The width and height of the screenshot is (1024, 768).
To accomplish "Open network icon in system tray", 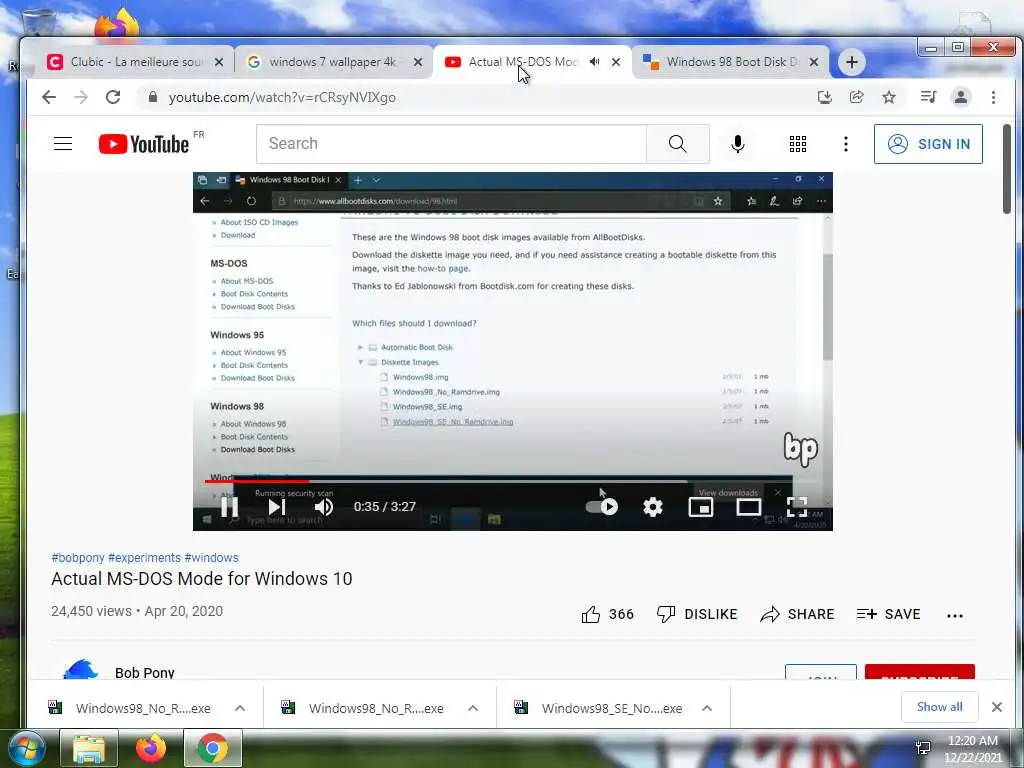I will click(923, 748).
